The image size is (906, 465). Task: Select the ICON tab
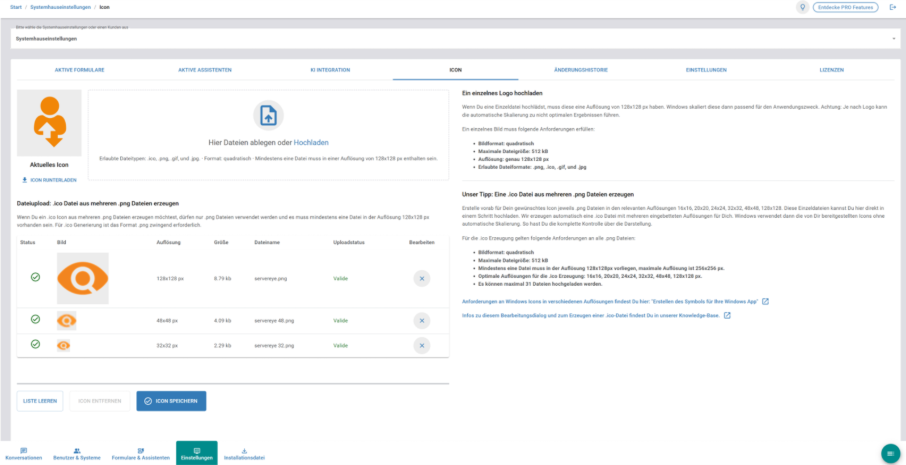tap(455, 70)
